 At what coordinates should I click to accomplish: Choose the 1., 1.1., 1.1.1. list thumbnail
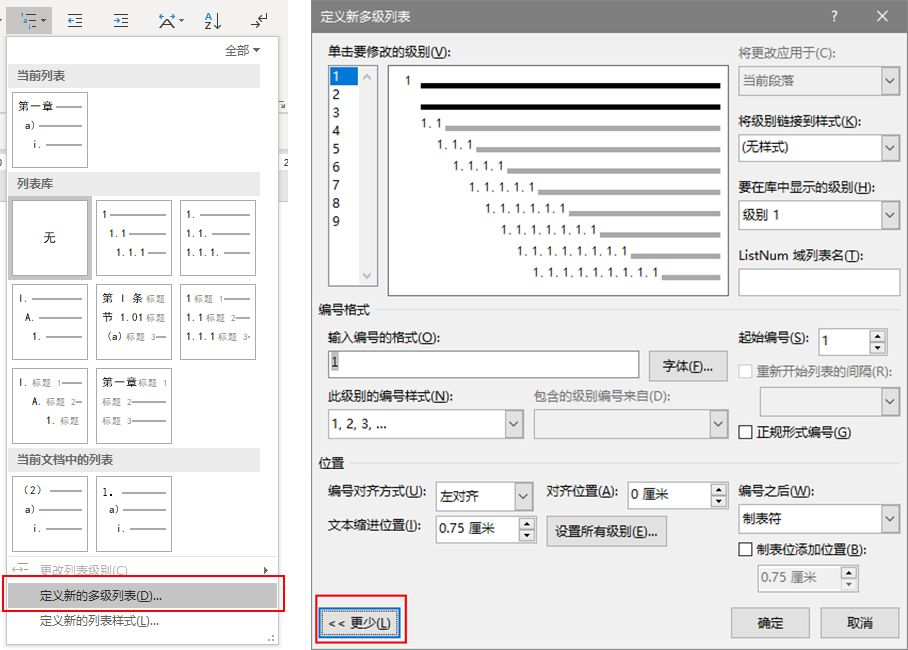pyautogui.click(x=218, y=238)
